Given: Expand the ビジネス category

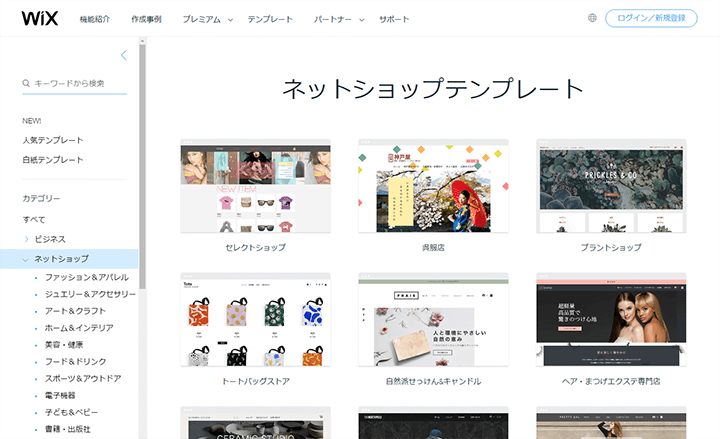Looking at the screenshot, I should (x=26, y=239).
